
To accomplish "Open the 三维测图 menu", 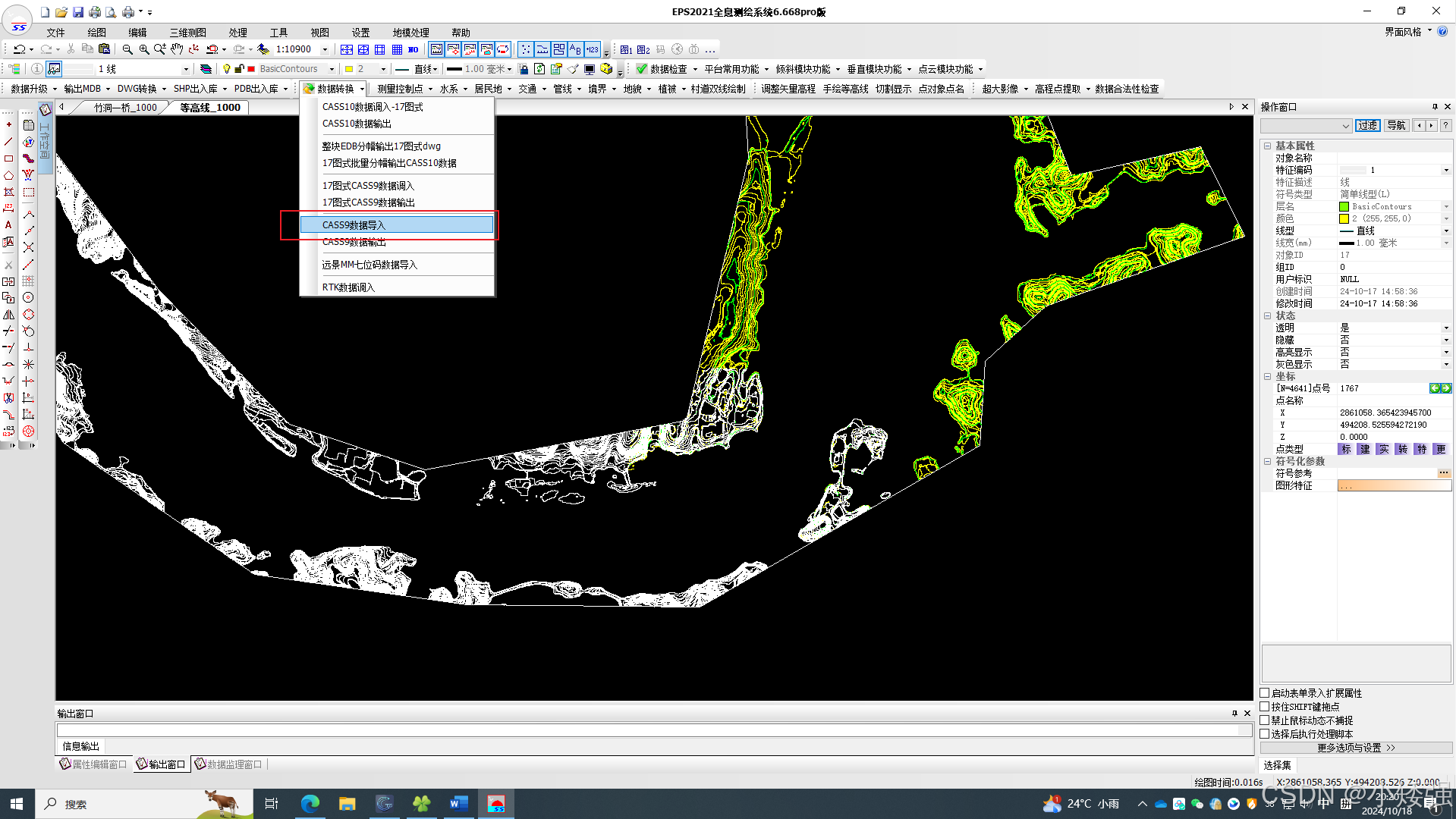I will point(187,33).
